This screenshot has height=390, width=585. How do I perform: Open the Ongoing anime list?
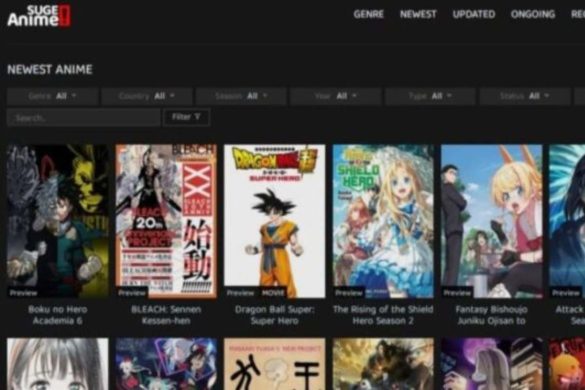[x=533, y=14]
